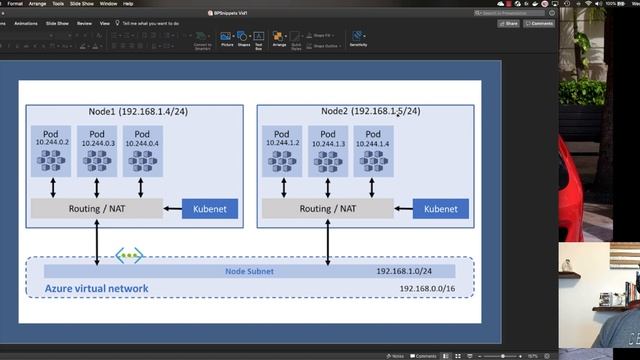Open the Tools menu
The image size is (640, 360).
(x=58, y=4)
